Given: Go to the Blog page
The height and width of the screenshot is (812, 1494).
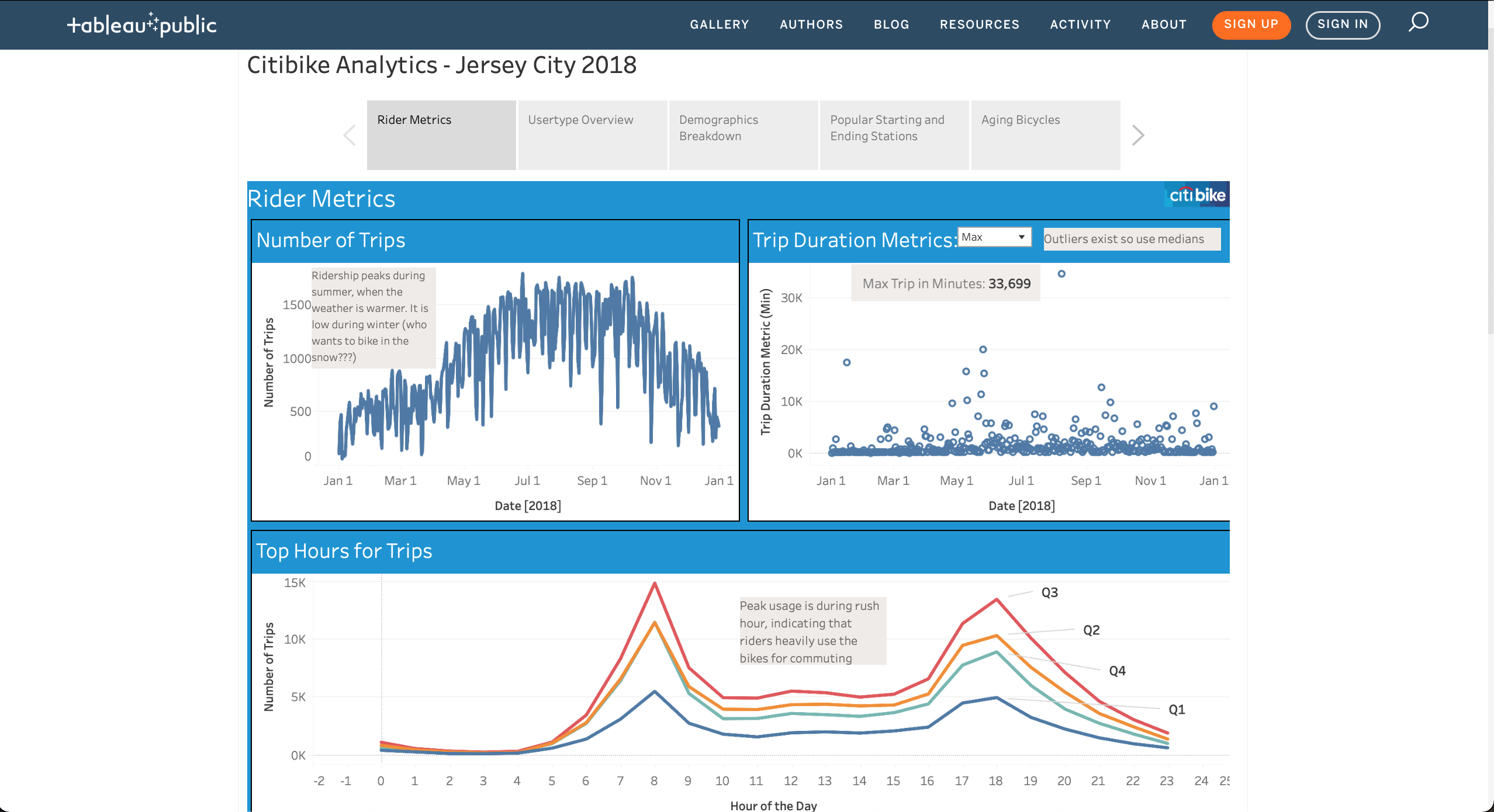Looking at the screenshot, I should tap(891, 25).
